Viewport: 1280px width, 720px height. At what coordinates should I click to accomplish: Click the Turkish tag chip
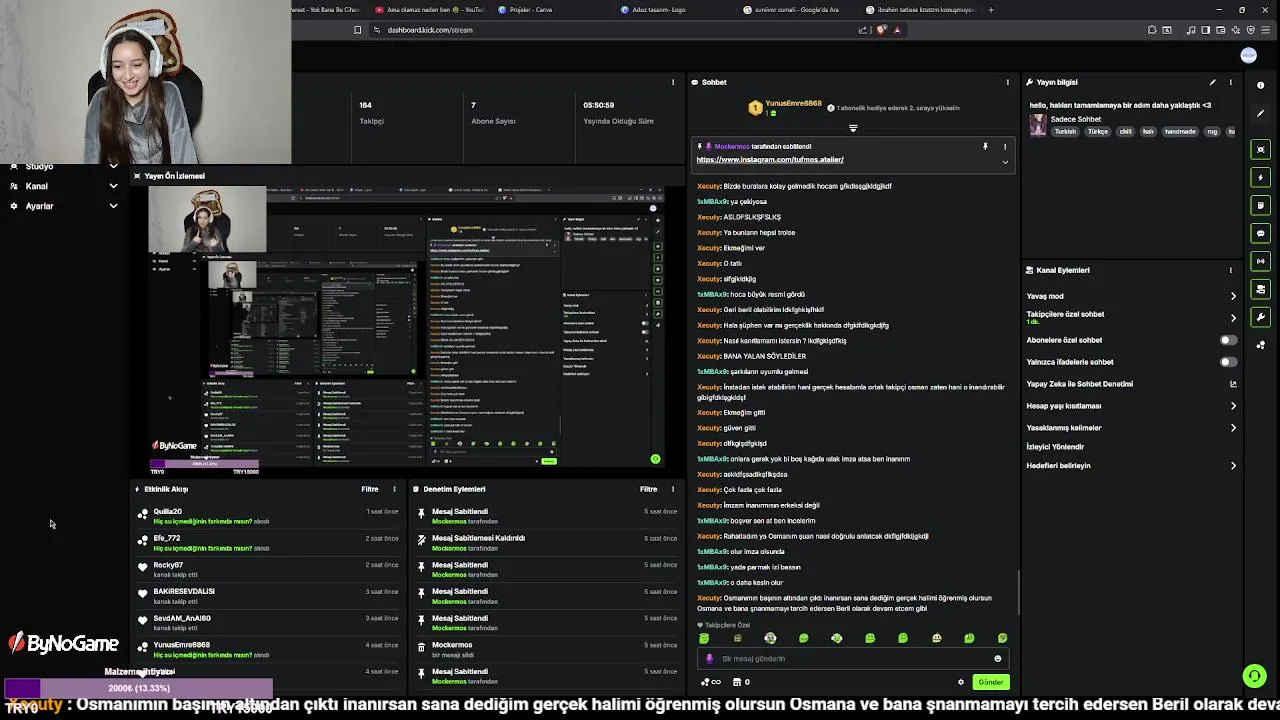[x=1065, y=132]
